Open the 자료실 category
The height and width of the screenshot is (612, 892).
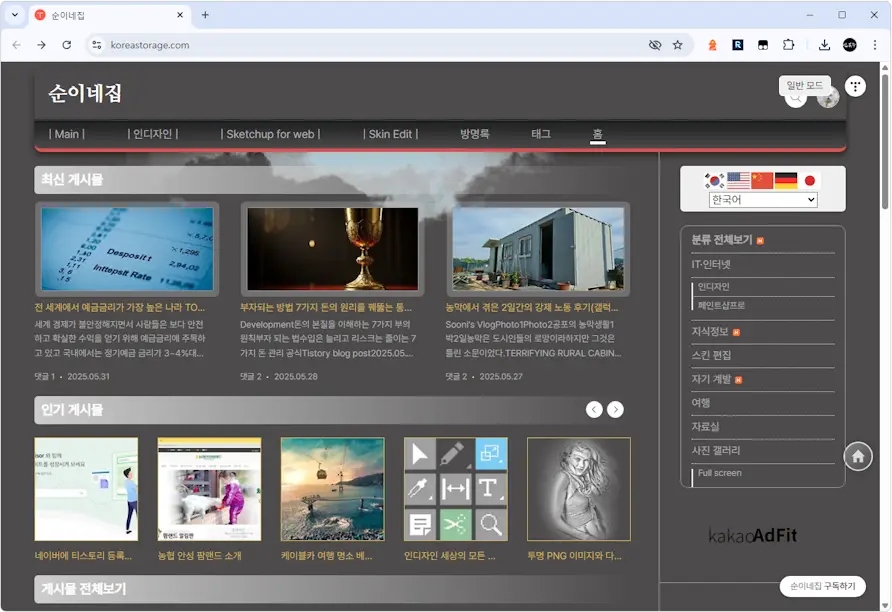point(705,427)
